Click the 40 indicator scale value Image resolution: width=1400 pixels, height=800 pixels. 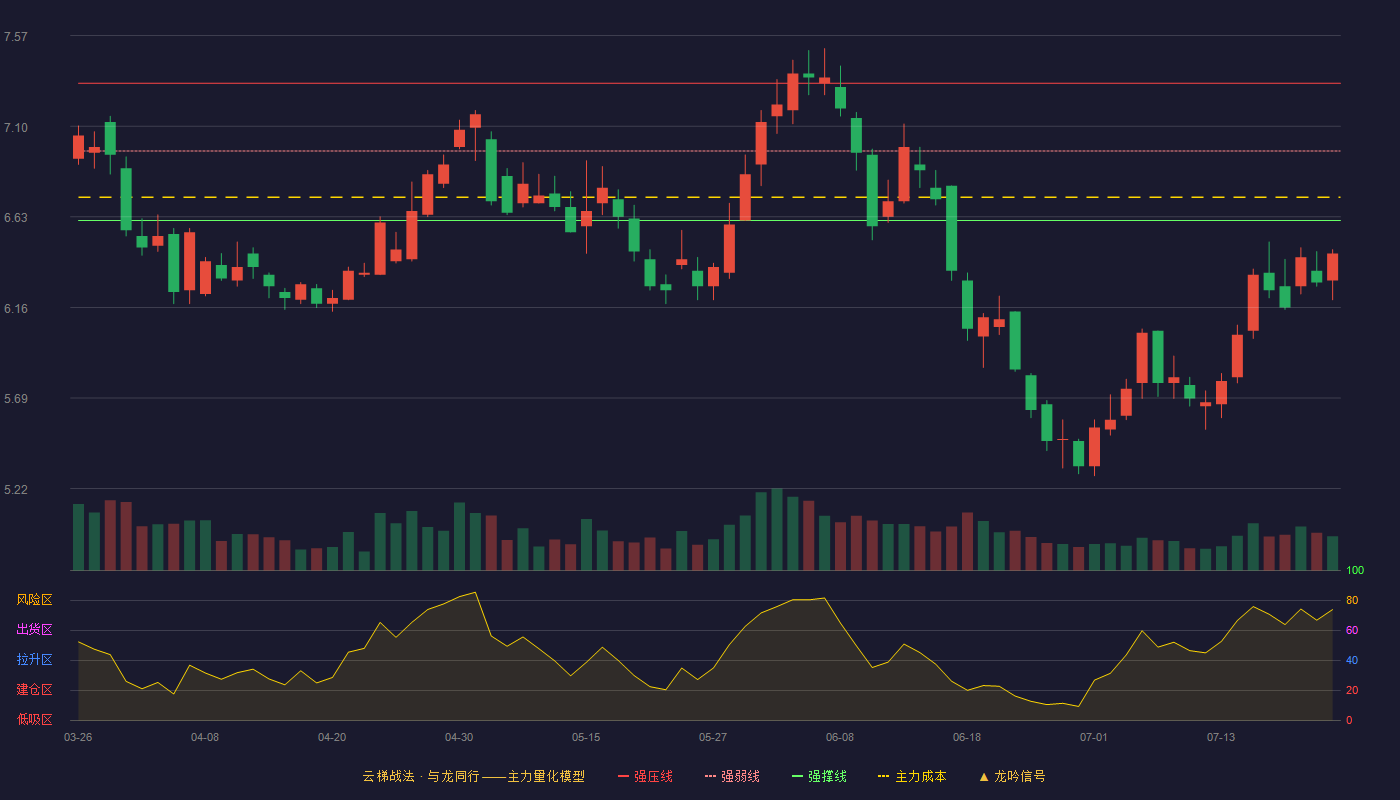coord(1352,660)
